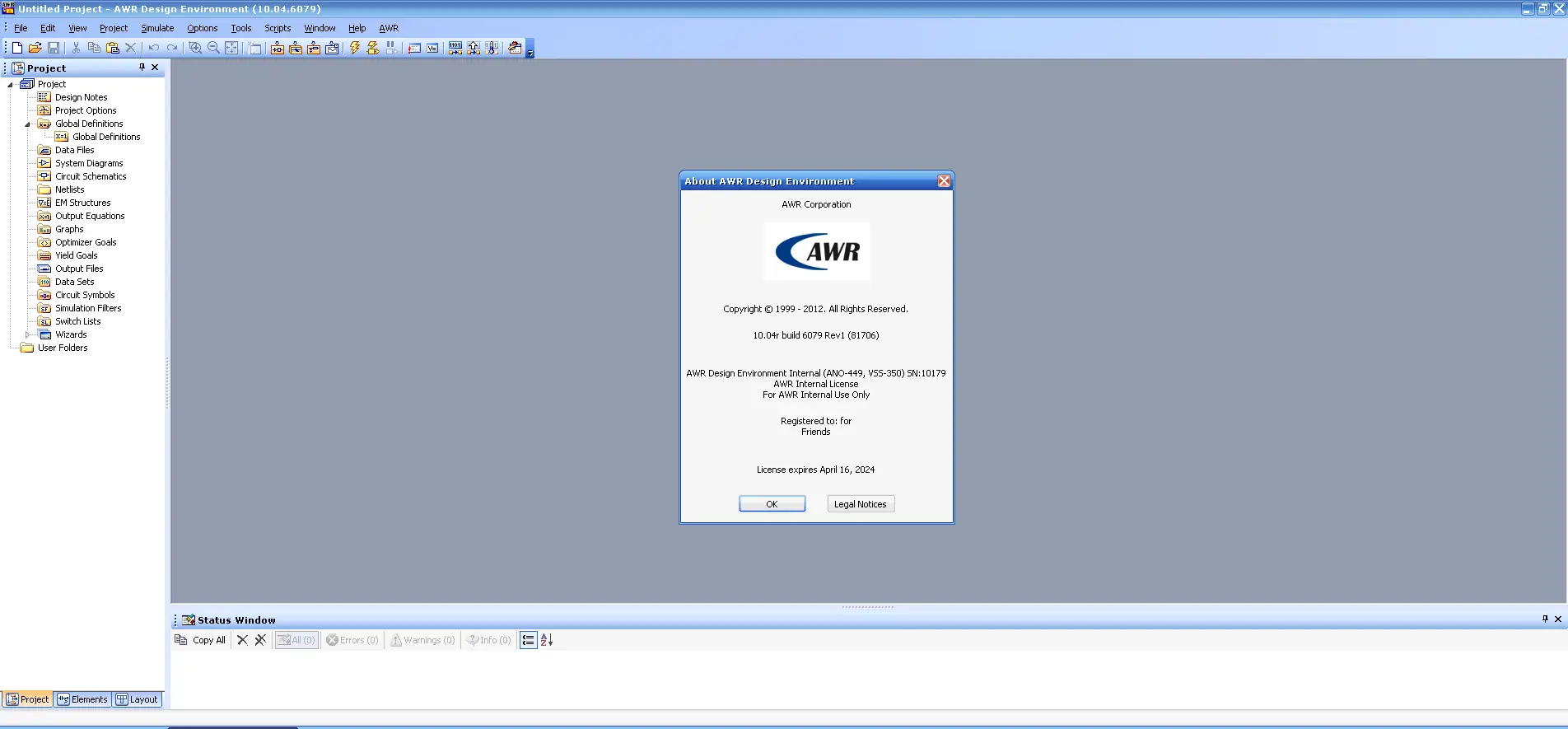The width and height of the screenshot is (1568, 729).
Task: Select EM Structures in the project tree
Action: tap(82, 203)
